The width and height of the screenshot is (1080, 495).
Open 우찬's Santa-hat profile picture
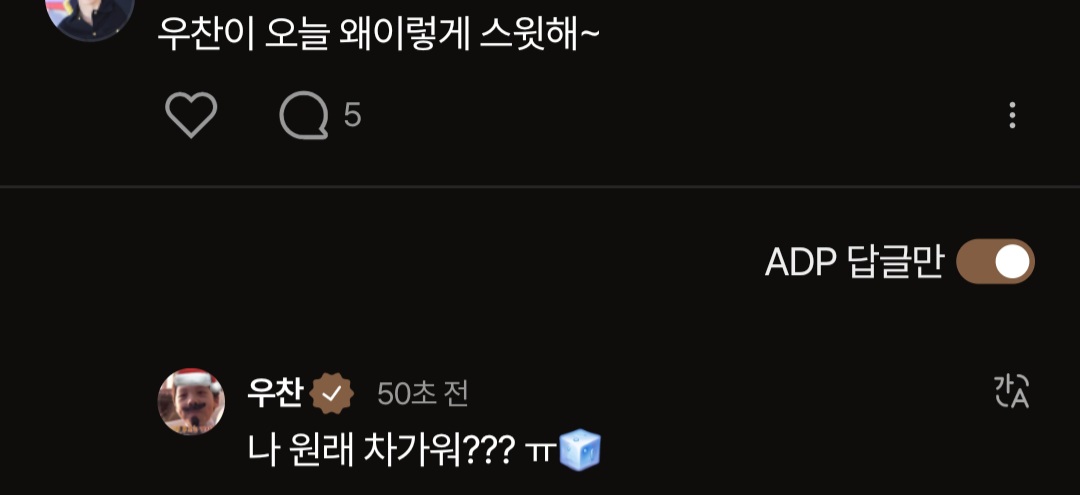pyautogui.click(x=191, y=401)
